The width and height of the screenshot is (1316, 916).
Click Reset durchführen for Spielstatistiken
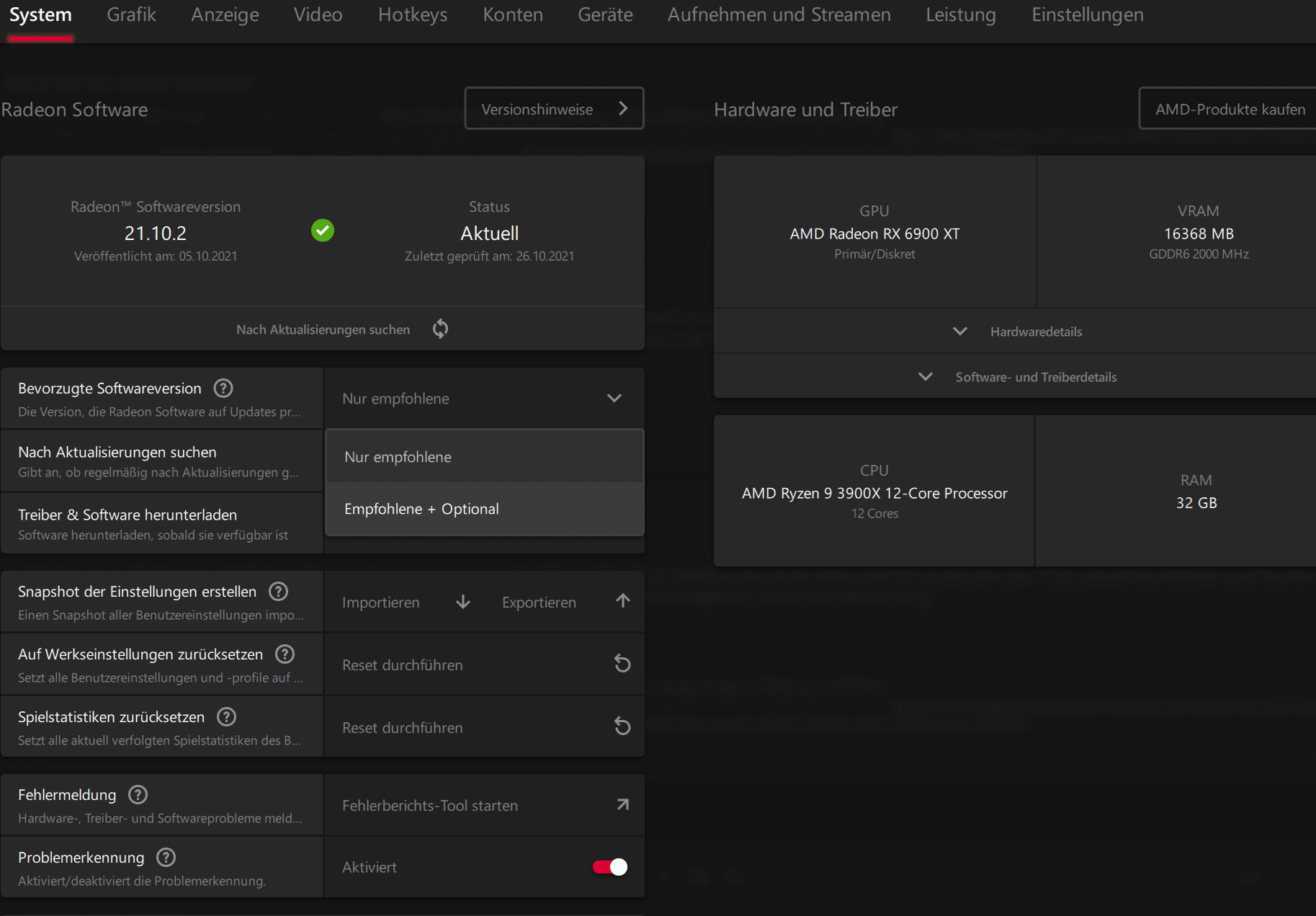pyautogui.click(x=402, y=728)
